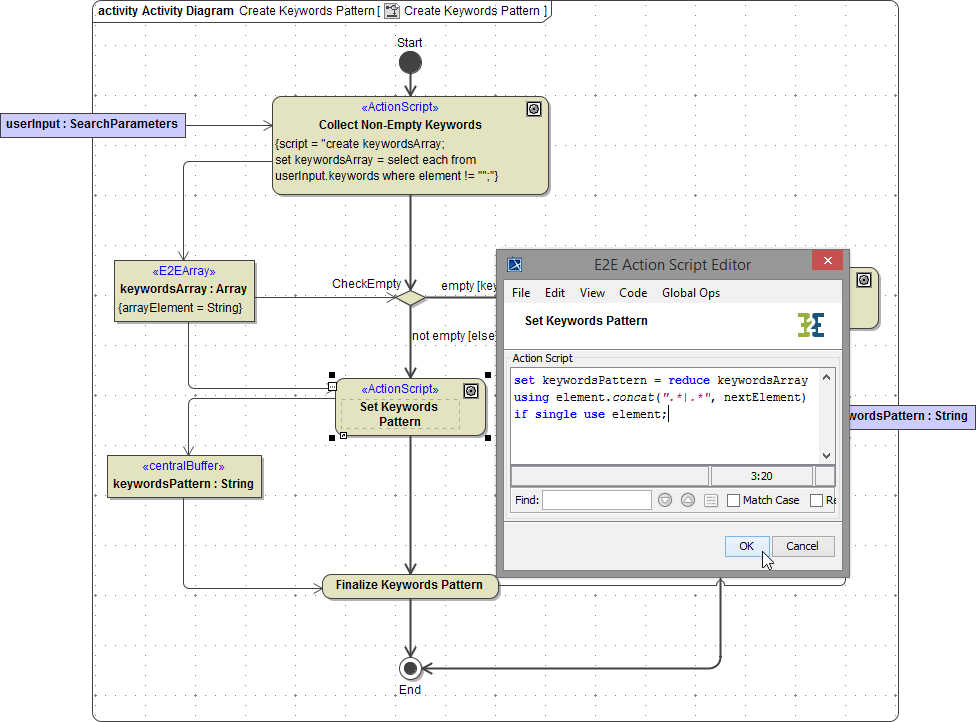
Task: Click inside the Find input field
Action: pos(597,499)
